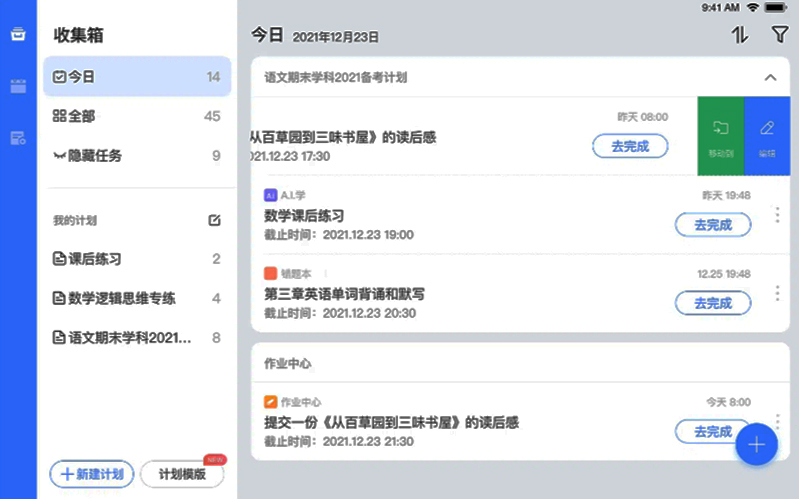Select 全部 in the inbox list
The image size is (799, 499).
[137, 116]
